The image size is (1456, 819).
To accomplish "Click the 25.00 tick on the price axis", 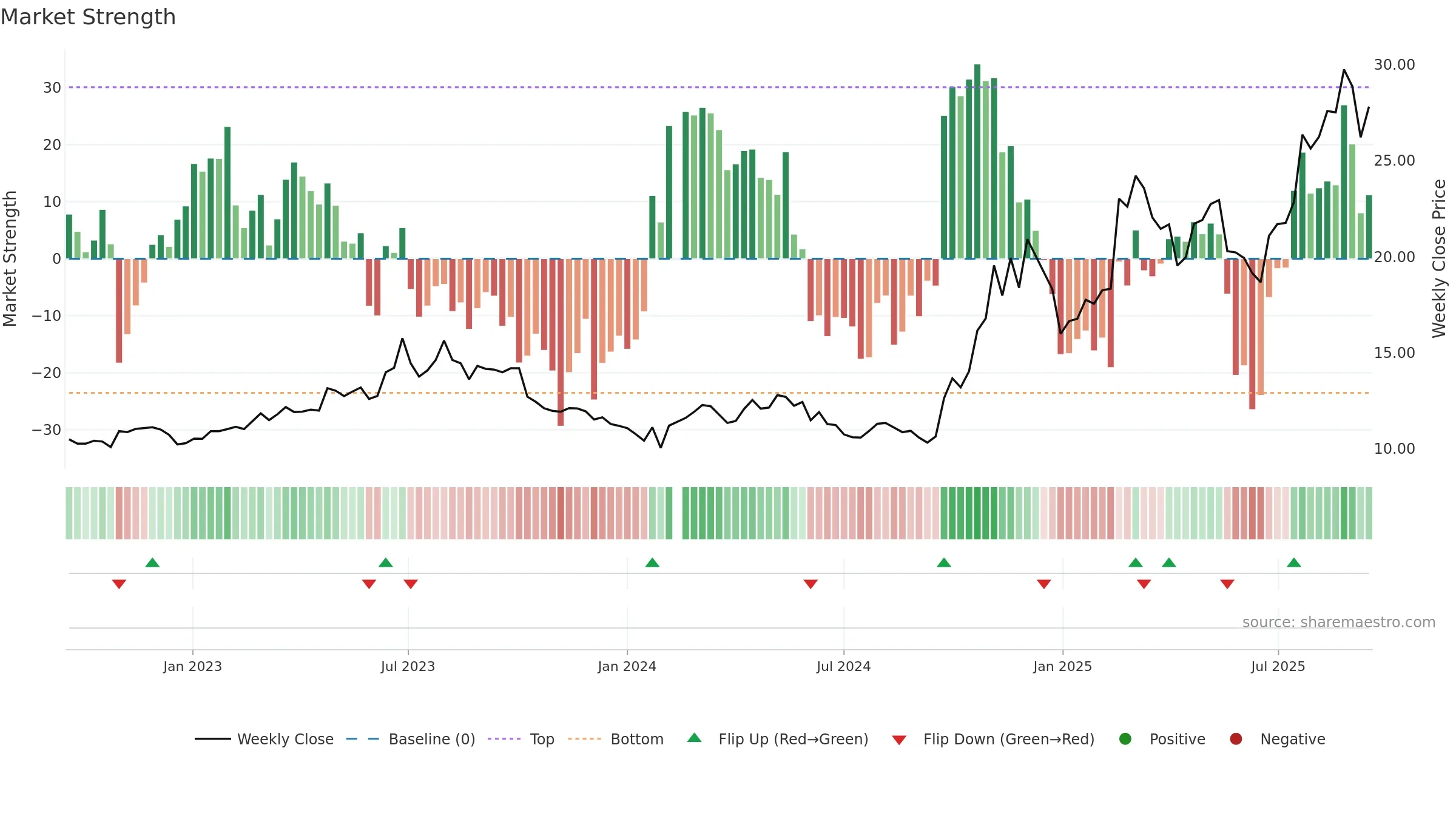I will point(1394,160).
